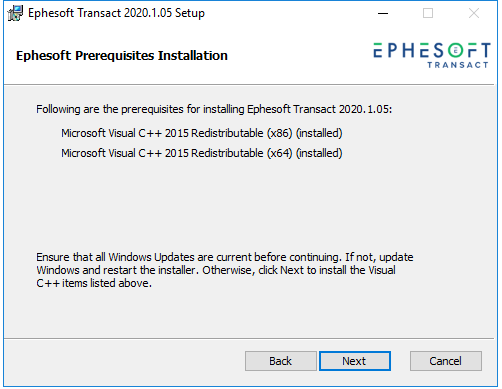Click the "Following are the prerequisites" line

pyautogui.click(x=214, y=109)
